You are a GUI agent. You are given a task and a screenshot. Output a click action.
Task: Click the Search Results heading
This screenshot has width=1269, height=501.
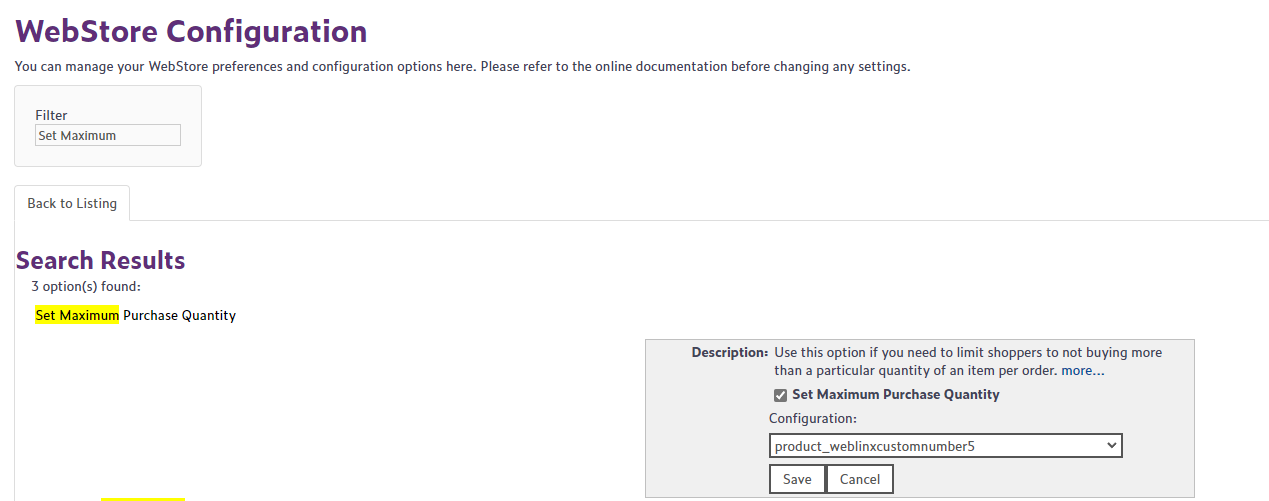pos(101,260)
